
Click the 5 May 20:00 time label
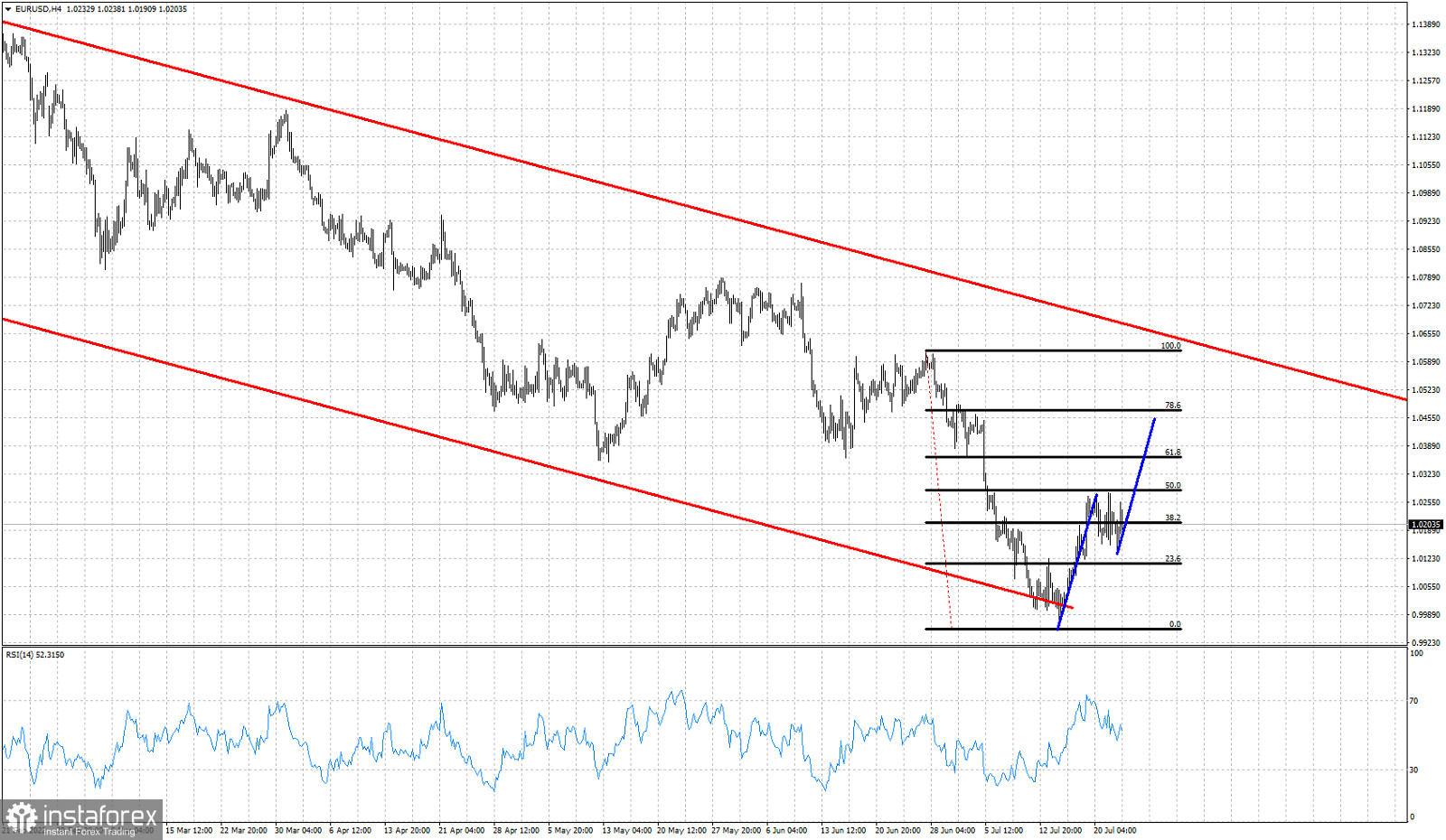click(570, 830)
